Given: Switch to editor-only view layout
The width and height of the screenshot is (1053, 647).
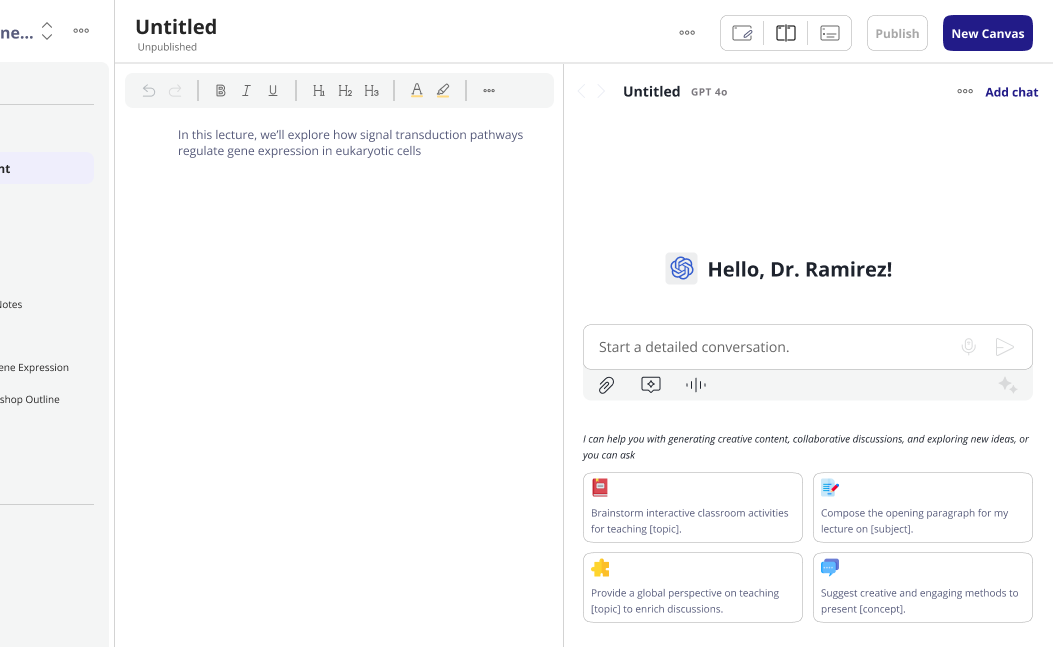Looking at the screenshot, I should [742, 33].
